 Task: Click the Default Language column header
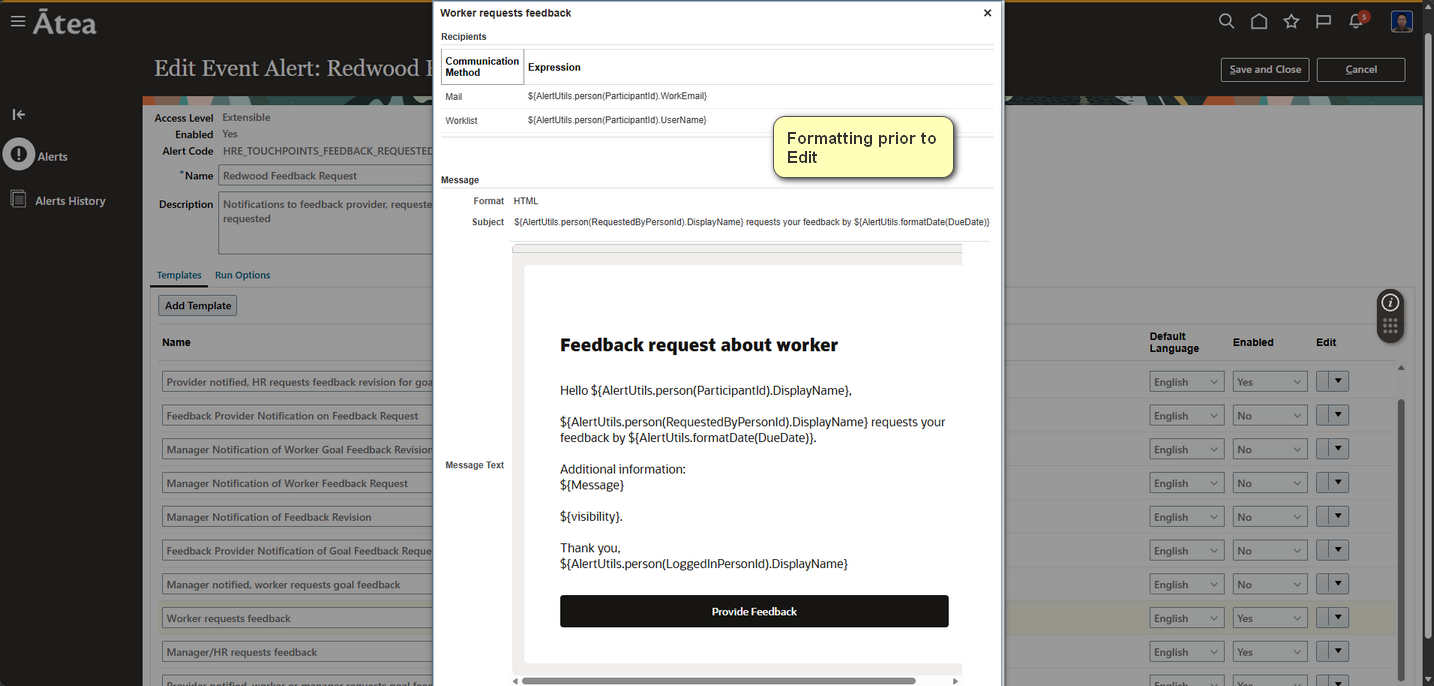1174,342
